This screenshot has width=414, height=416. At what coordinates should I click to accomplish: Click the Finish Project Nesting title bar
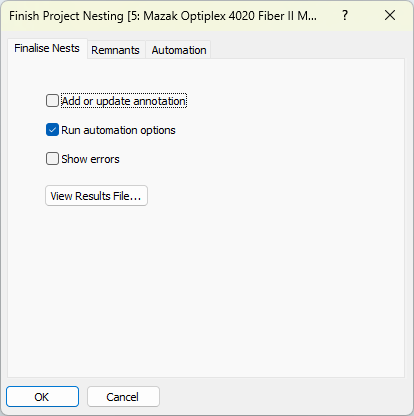163,16
